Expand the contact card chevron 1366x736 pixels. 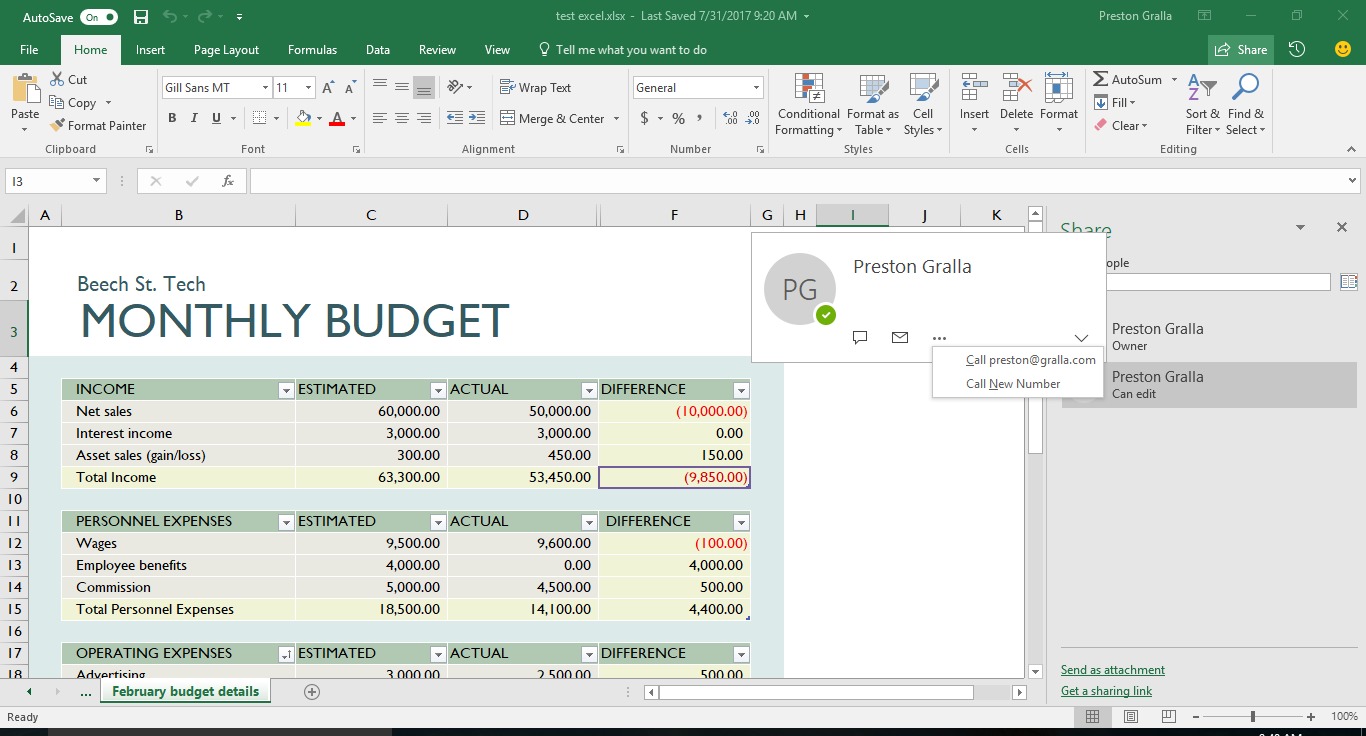click(1081, 338)
